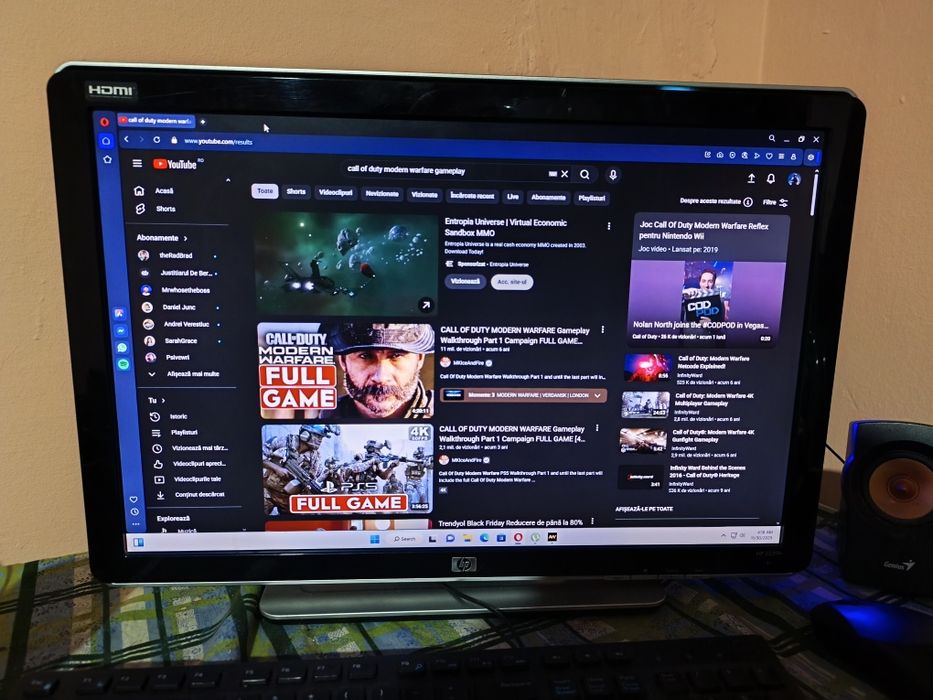Click the Vizionează button on the ad
933x700 pixels.
pyautogui.click(x=465, y=281)
